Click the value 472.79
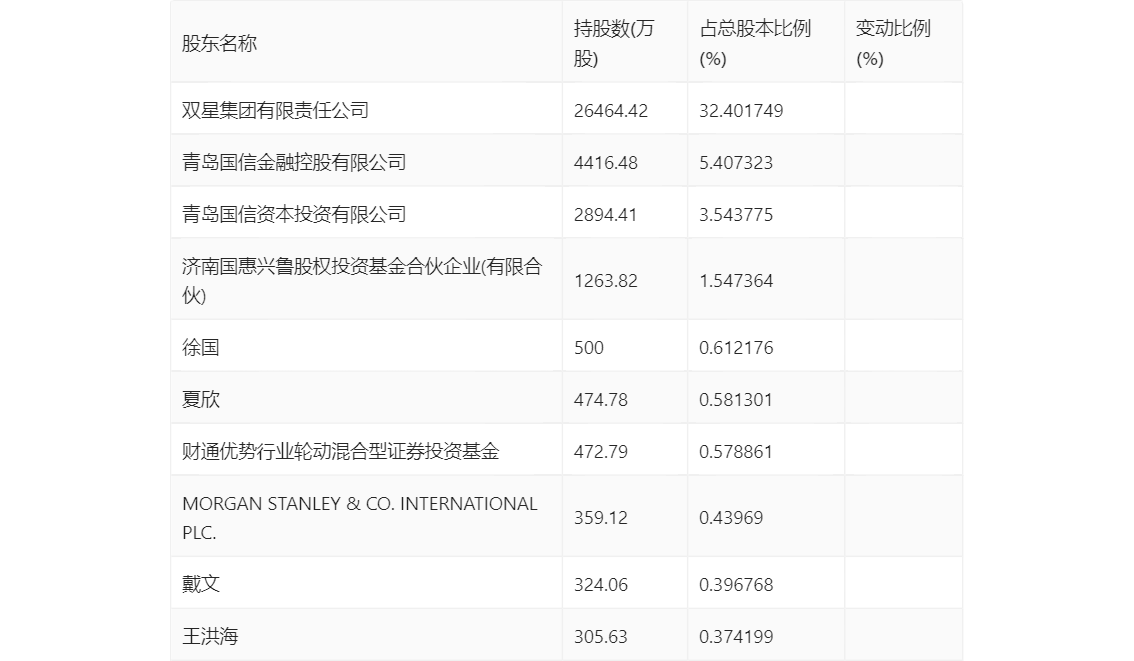Viewport: 1134px width, 661px height. click(x=600, y=452)
